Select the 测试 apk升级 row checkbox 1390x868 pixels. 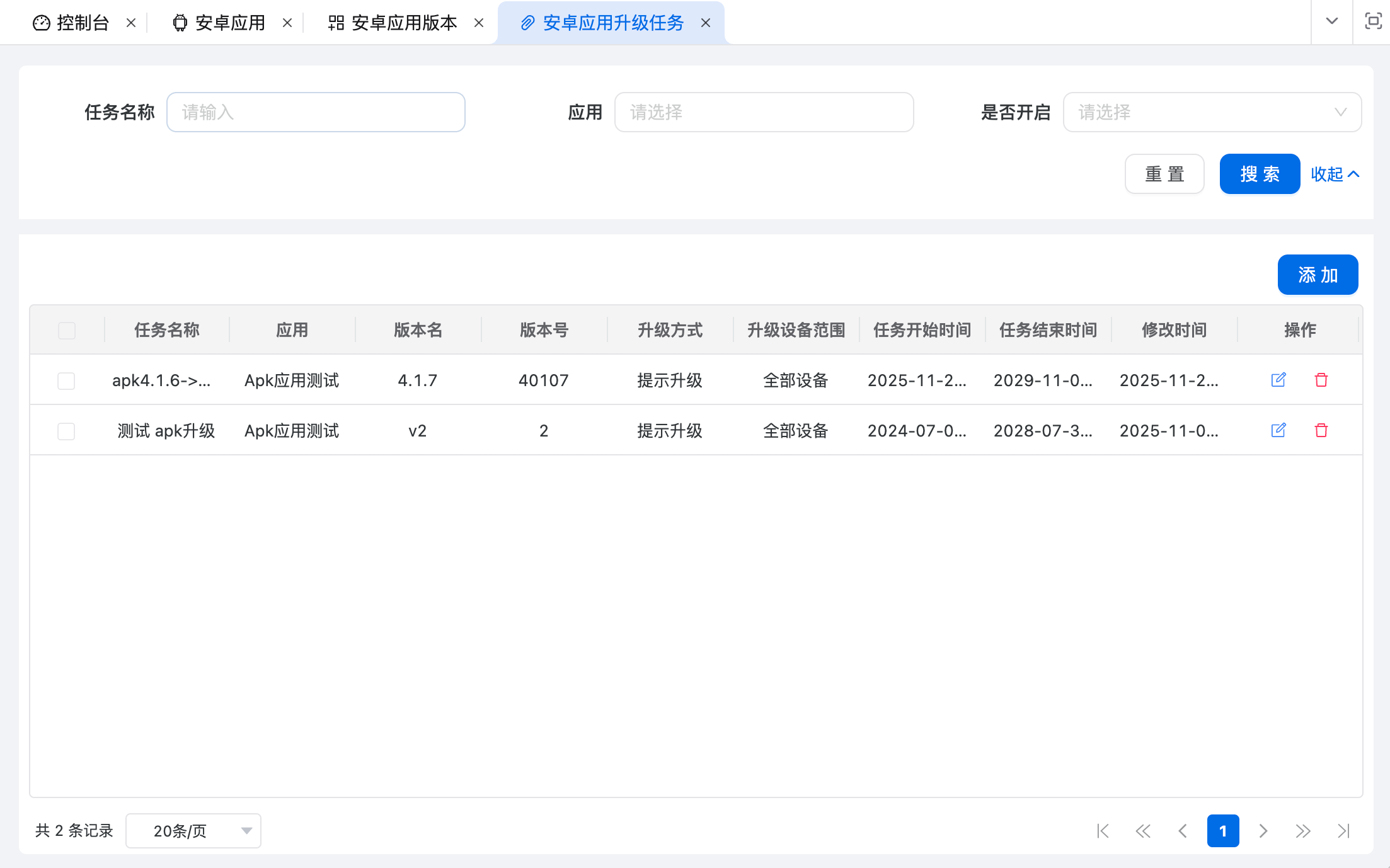click(x=66, y=431)
